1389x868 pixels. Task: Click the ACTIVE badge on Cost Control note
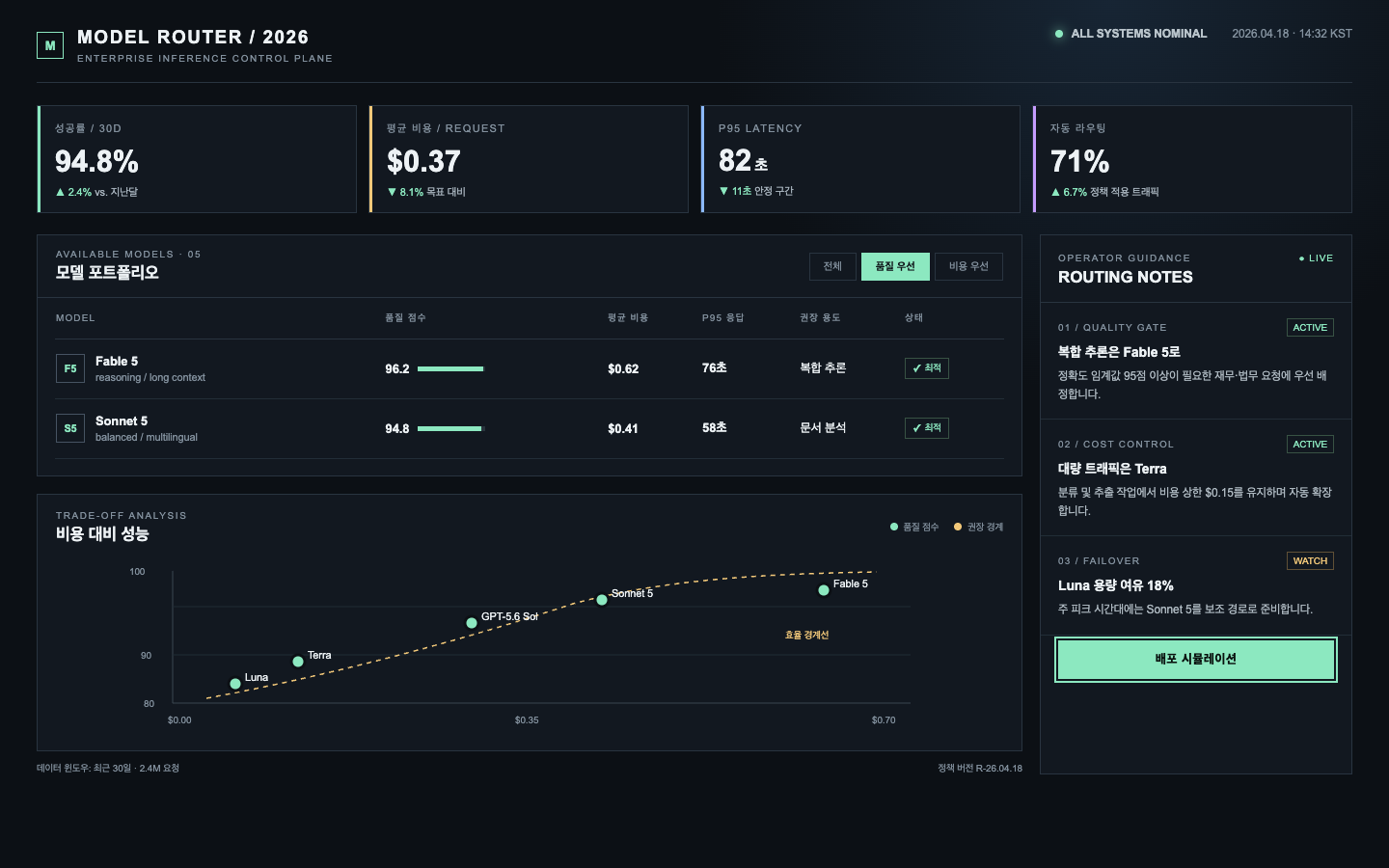[x=1310, y=445]
